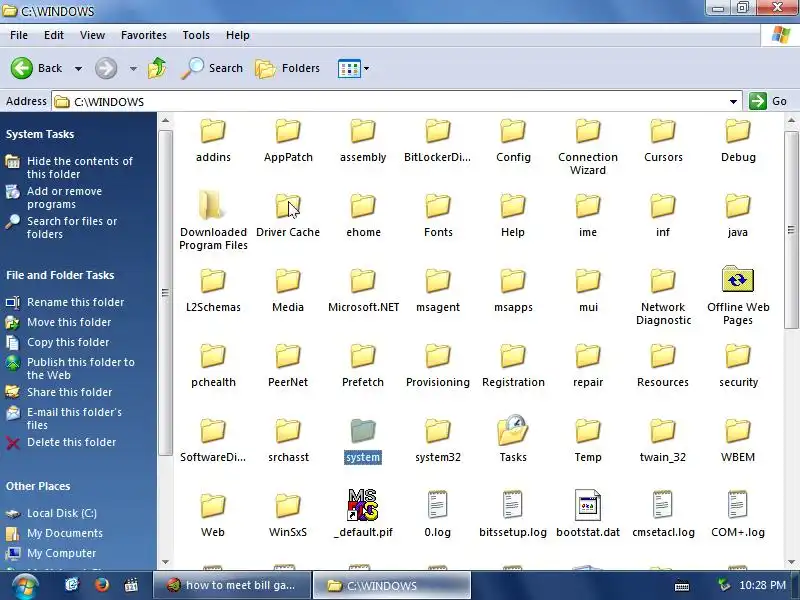800x600 pixels.
Task: Select the Driver Cache folder
Action: click(x=288, y=215)
